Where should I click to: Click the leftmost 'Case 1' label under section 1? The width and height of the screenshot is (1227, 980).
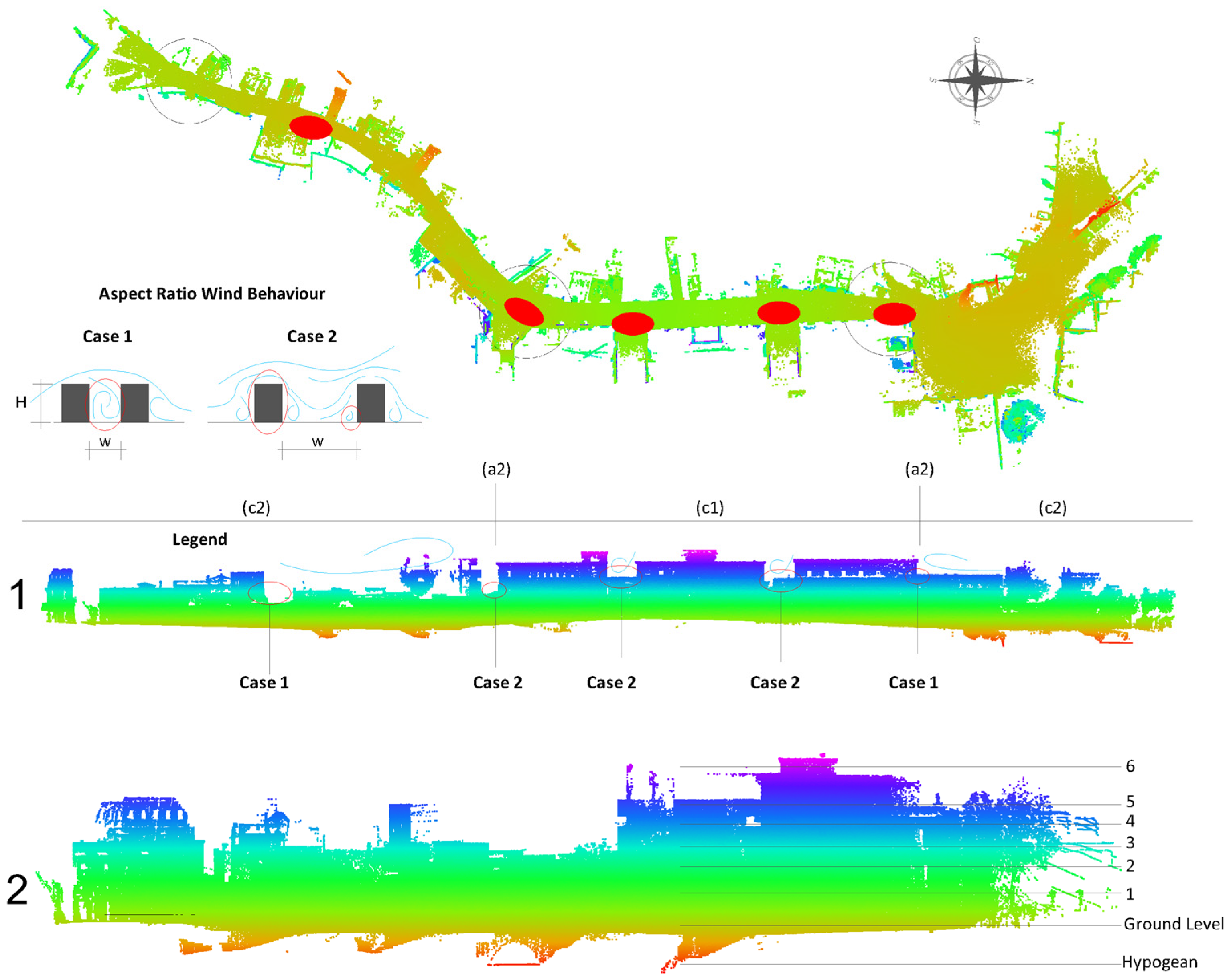264,682
